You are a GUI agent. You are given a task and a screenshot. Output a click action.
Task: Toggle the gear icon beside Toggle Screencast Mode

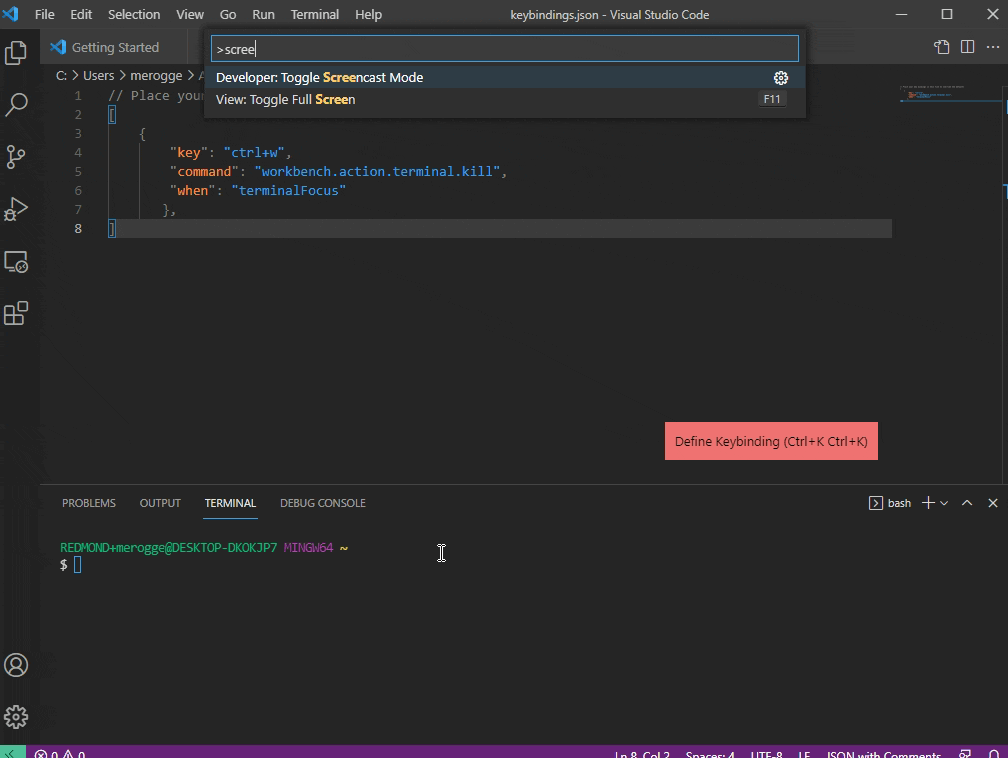point(781,77)
